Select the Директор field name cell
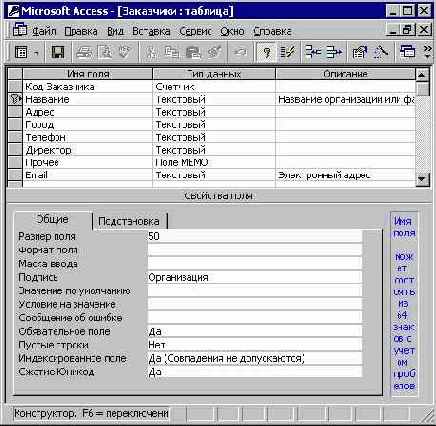 [87, 150]
